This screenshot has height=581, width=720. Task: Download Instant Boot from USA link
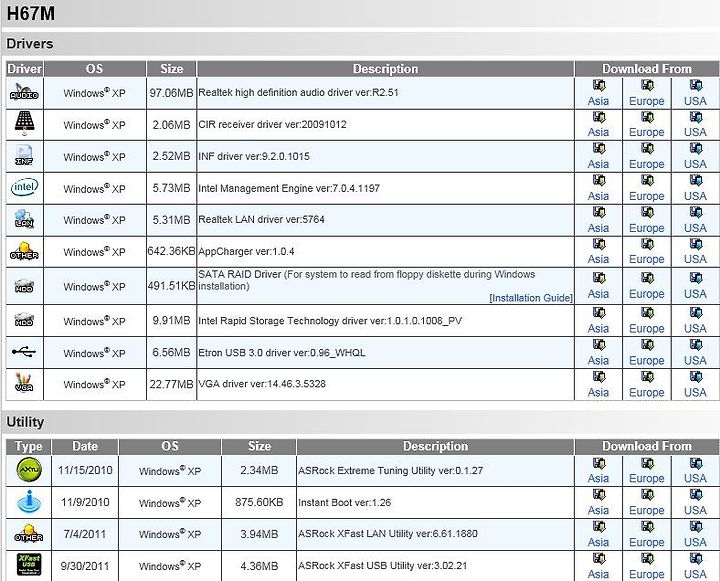(695, 510)
